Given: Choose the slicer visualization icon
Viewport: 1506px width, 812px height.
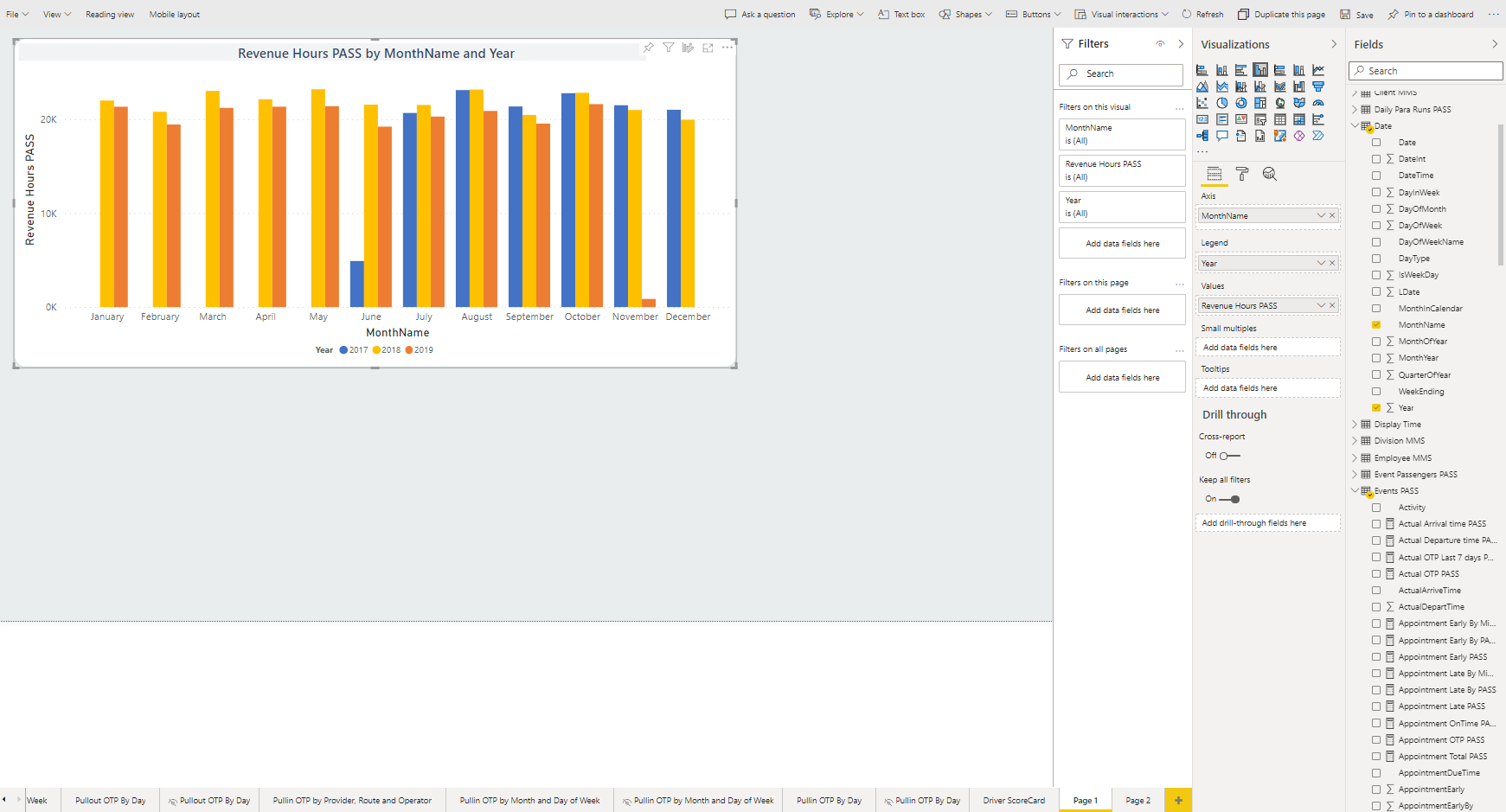Looking at the screenshot, I should [x=1260, y=118].
